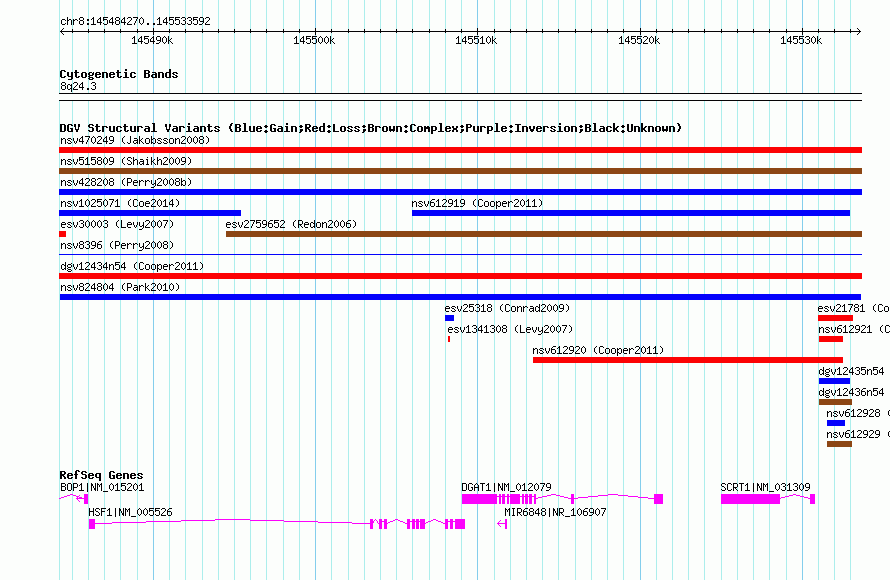
Task: Open the dgv12435n54 label
Action: [851, 371]
